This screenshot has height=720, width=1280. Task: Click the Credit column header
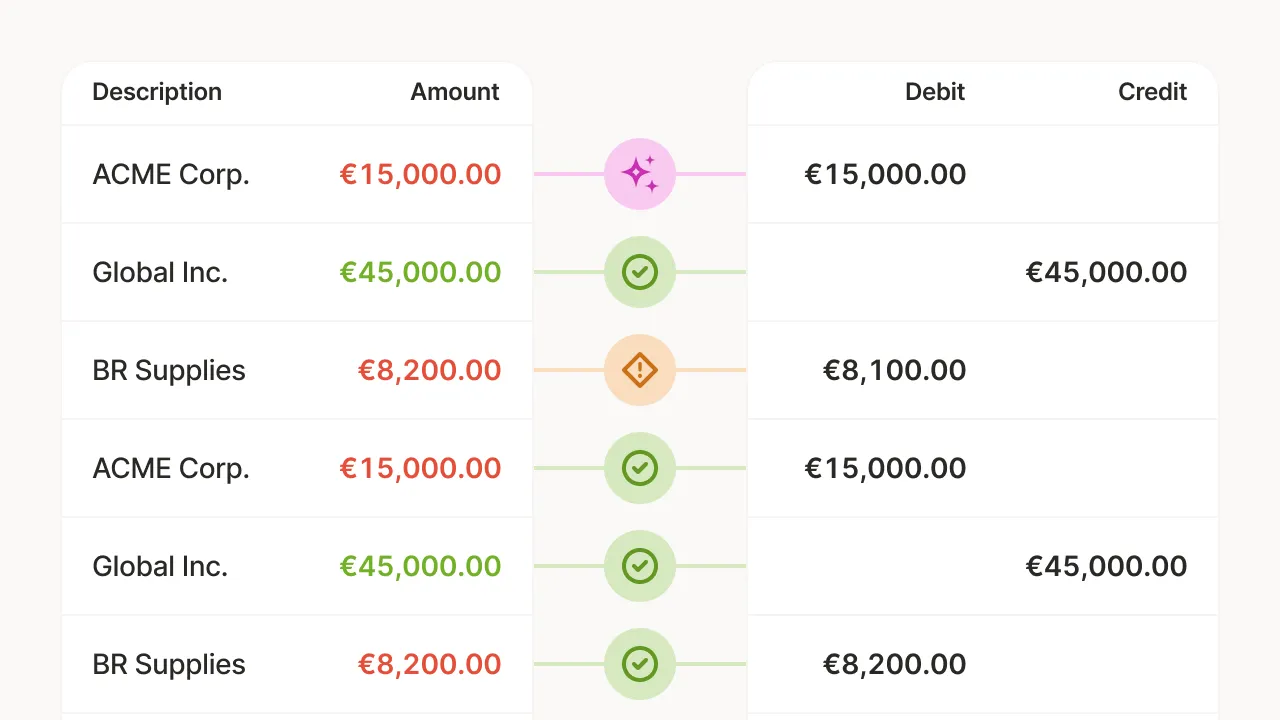click(x=1152, y=92)
